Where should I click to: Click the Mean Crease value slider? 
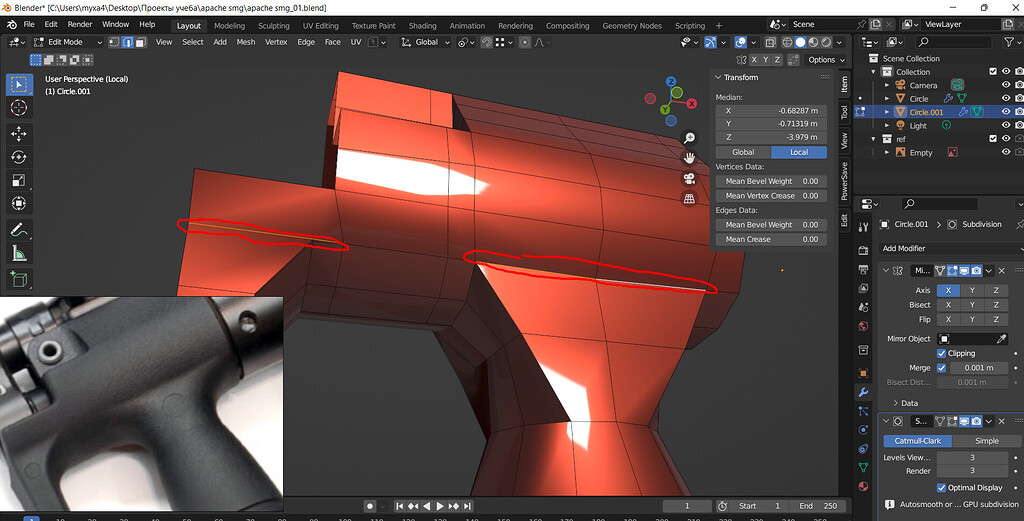771,240
